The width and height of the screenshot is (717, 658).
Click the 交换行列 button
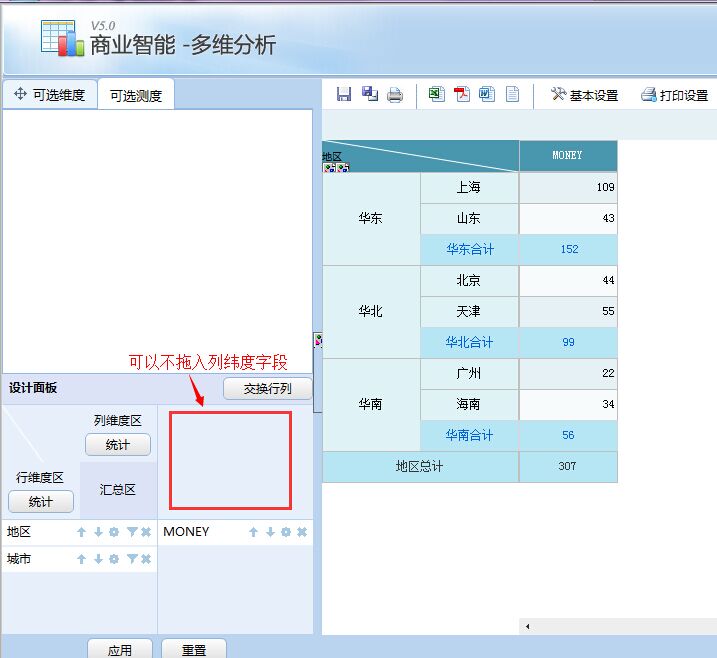tap(267, 389)
